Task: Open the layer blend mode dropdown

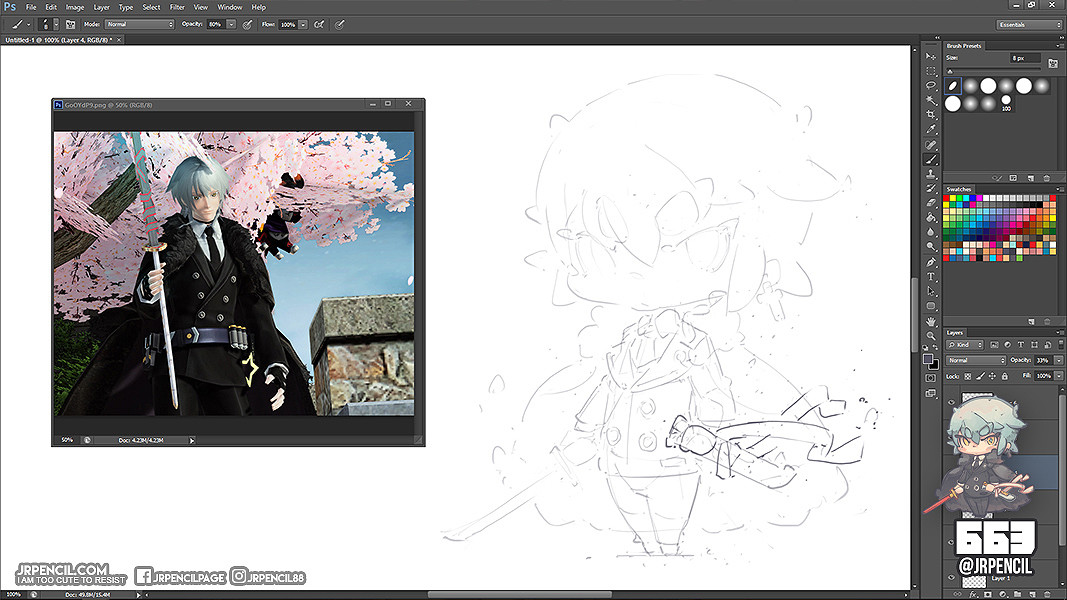Action: point(976,360)
